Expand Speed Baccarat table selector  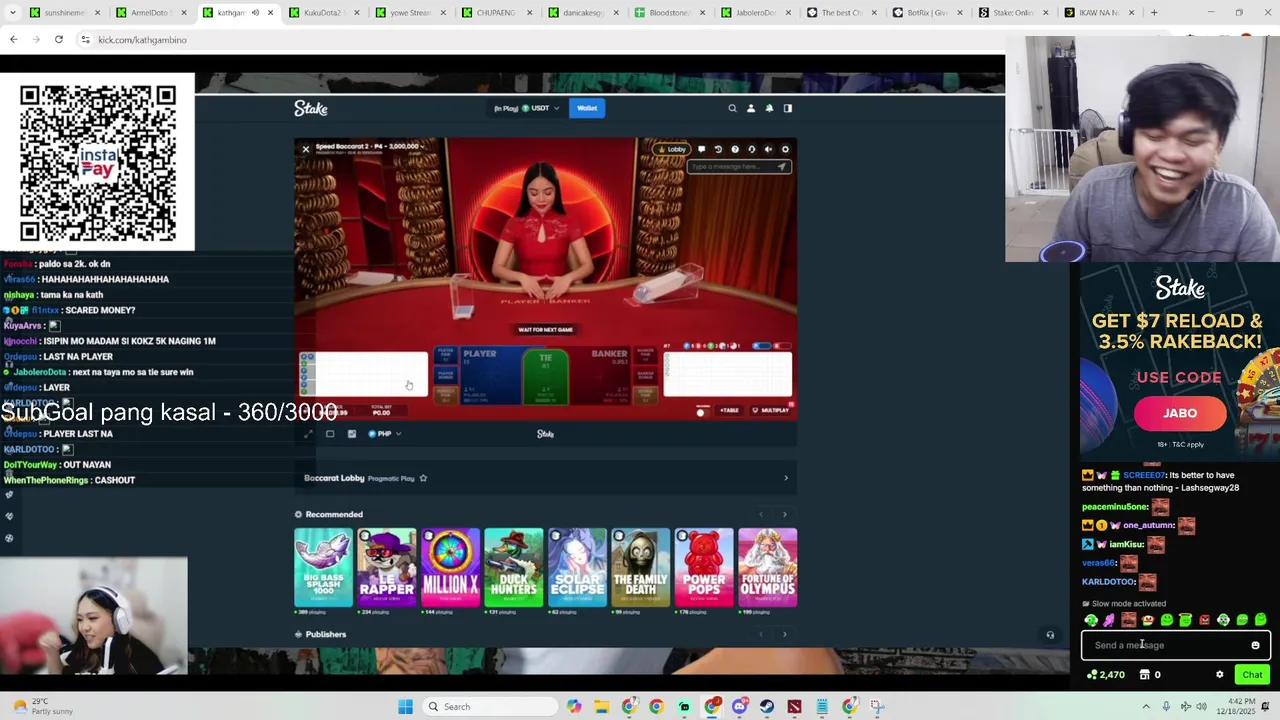369,147
